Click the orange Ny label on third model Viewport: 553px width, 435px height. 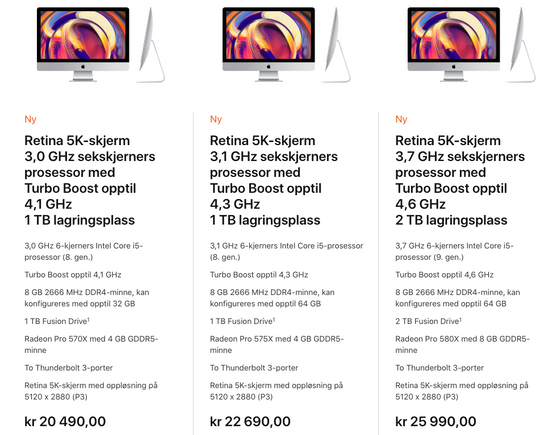point(401,119)
